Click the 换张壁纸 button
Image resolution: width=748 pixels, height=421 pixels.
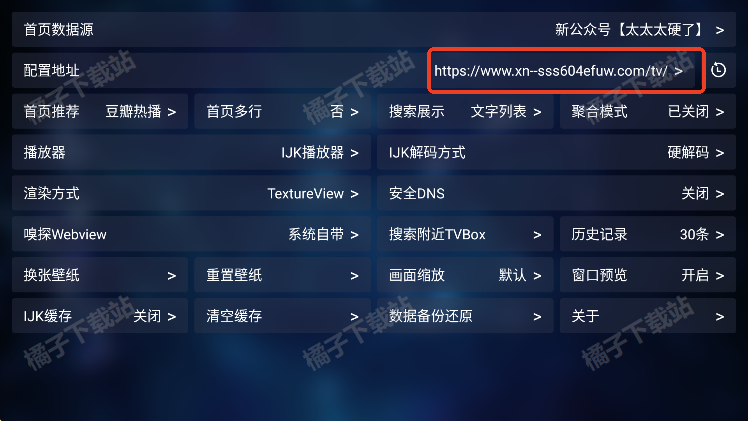pyautogui.click(x=100, y=275)
